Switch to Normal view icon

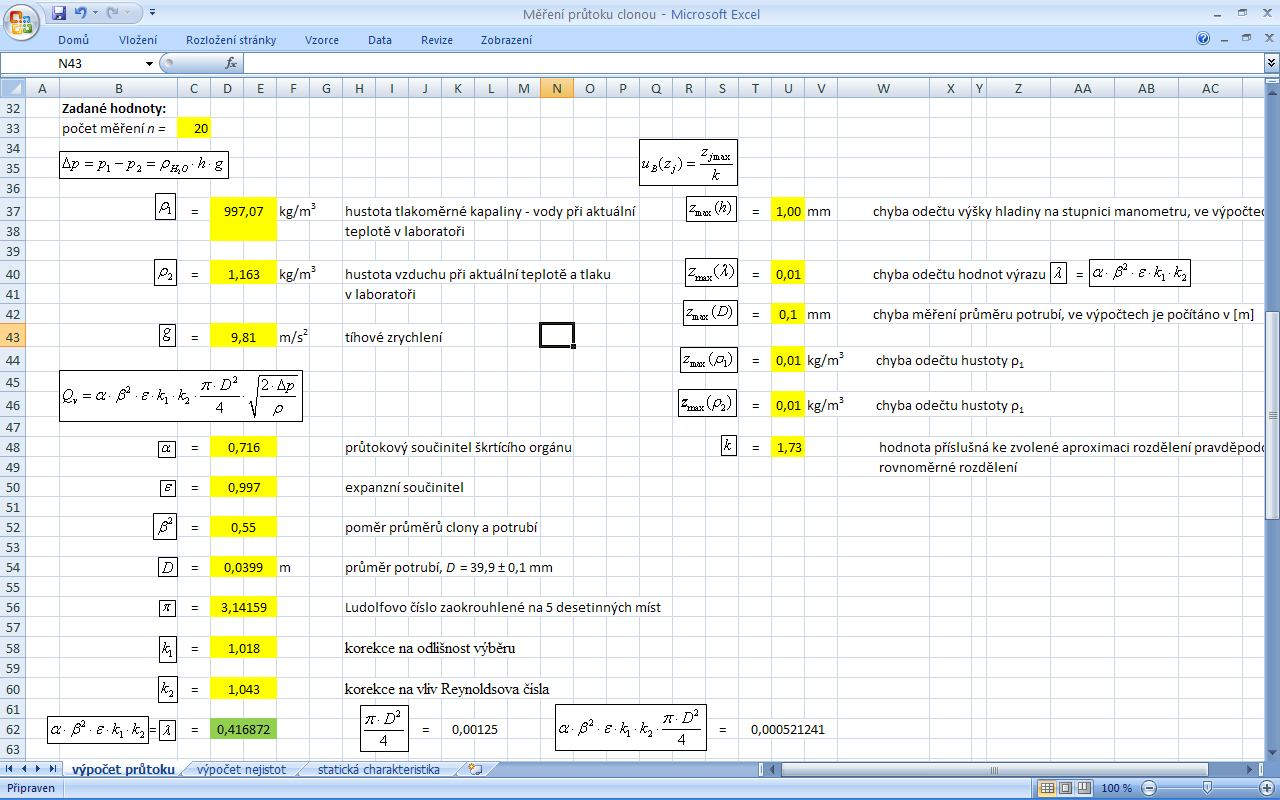(1047, 788)
